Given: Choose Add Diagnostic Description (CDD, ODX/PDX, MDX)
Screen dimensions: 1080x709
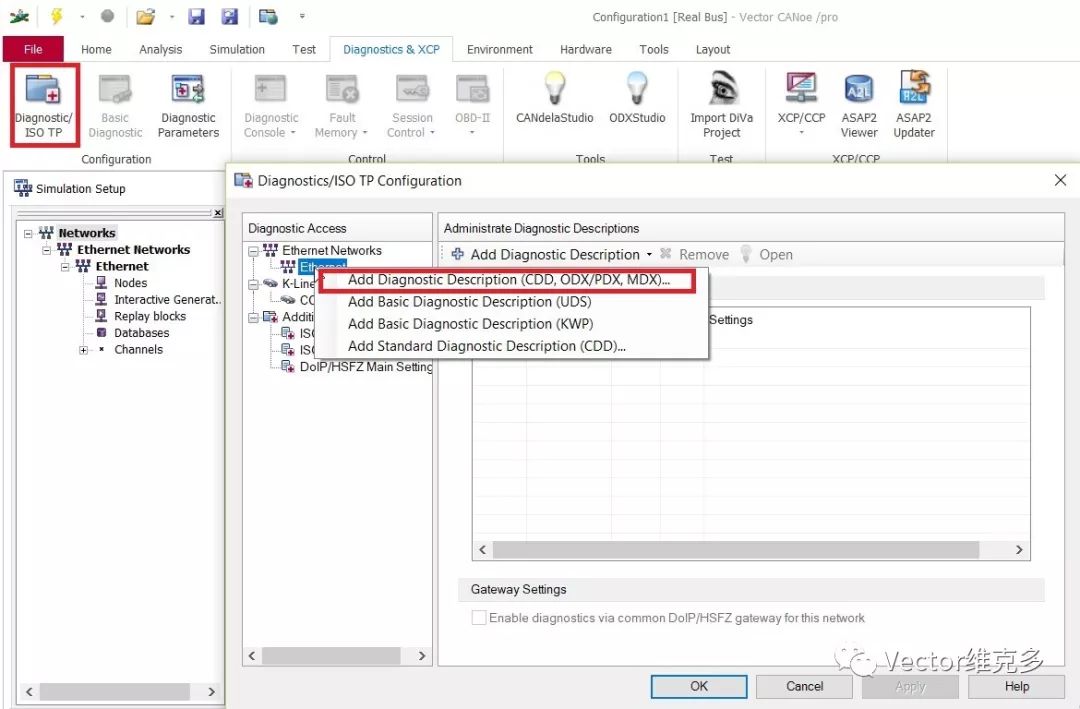Looking at the screenshot, I should 508,280.
